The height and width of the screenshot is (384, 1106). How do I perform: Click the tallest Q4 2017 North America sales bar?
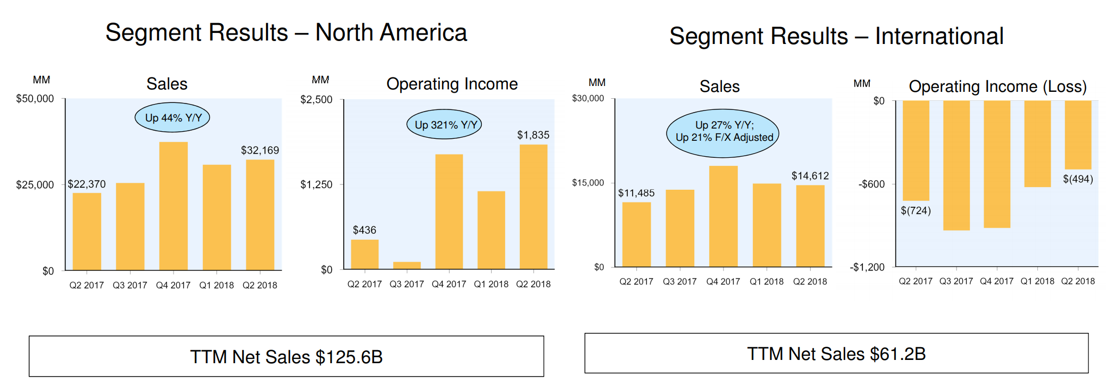coord(173,206)
